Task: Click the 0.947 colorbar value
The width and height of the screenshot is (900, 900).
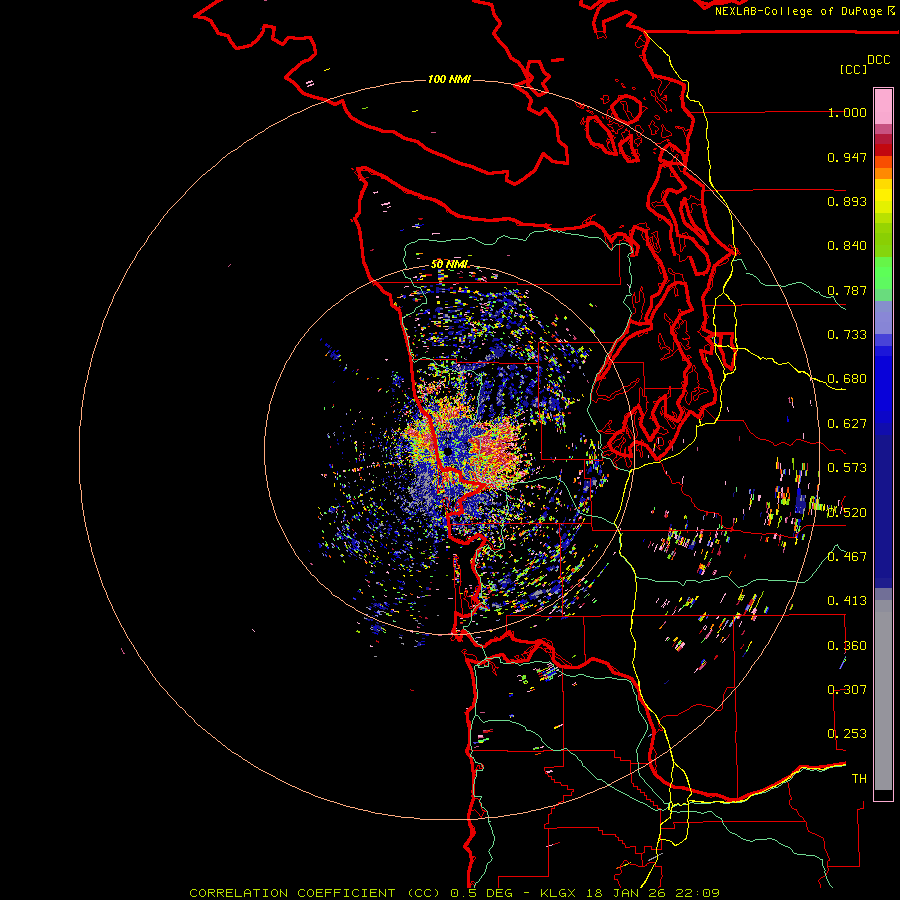Action: [x=847, y=157]
